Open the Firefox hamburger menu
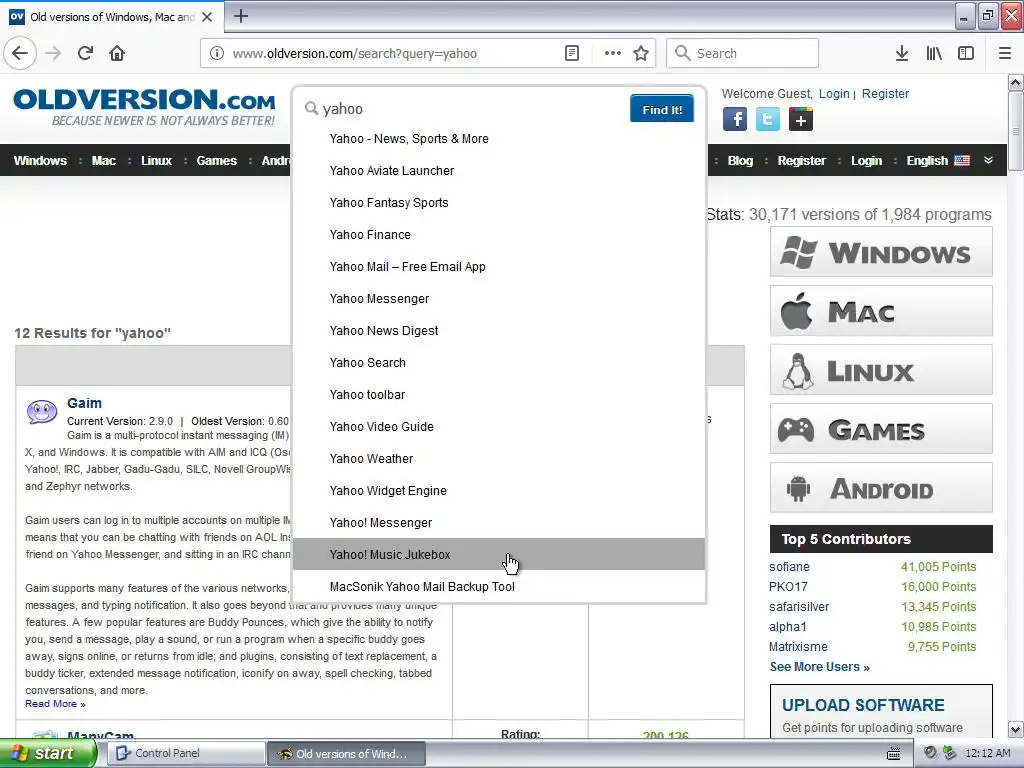Viewport: 1024px width, 768px height. pyautogui.click(x=1005, y=54)
